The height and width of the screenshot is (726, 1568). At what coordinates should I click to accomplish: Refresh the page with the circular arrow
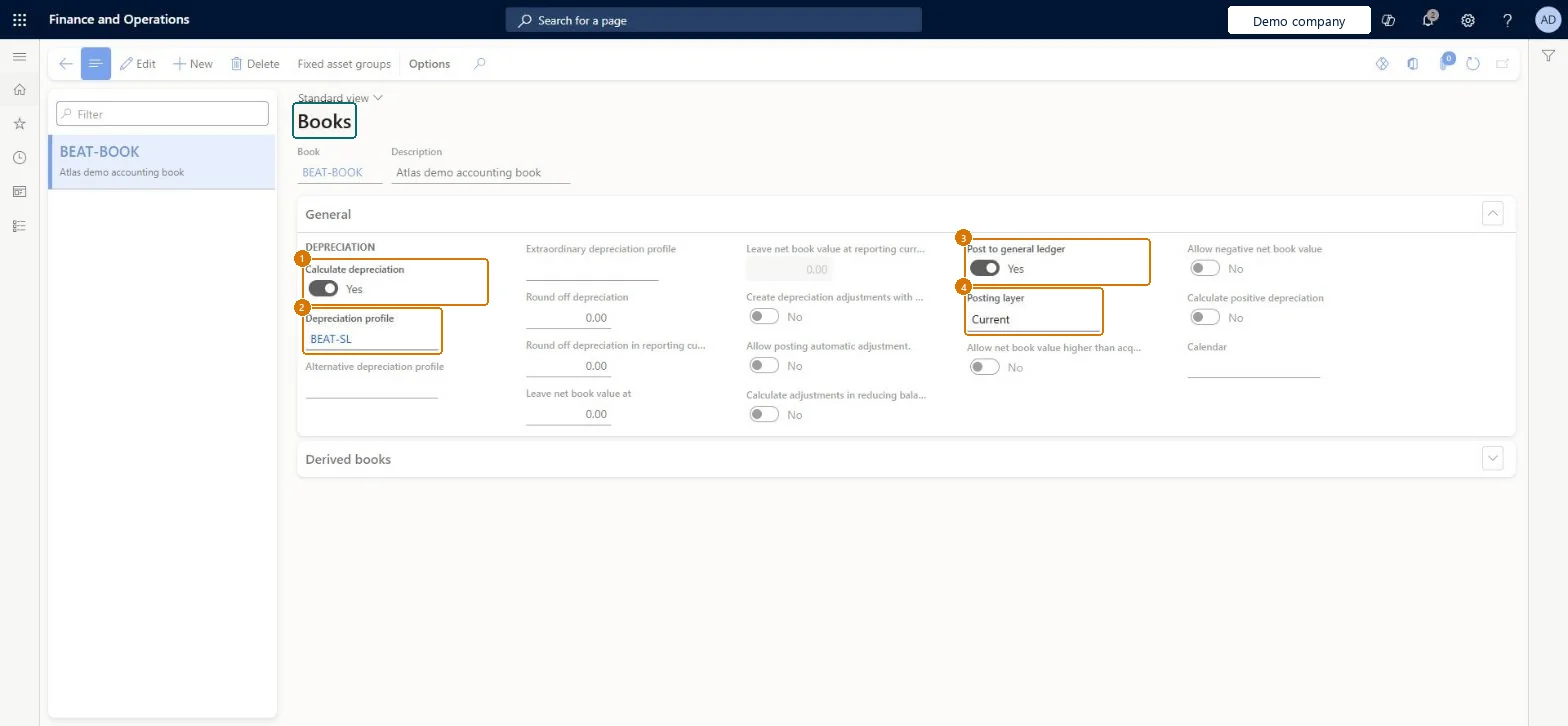pyautogui.click(x=1472, y=64)
